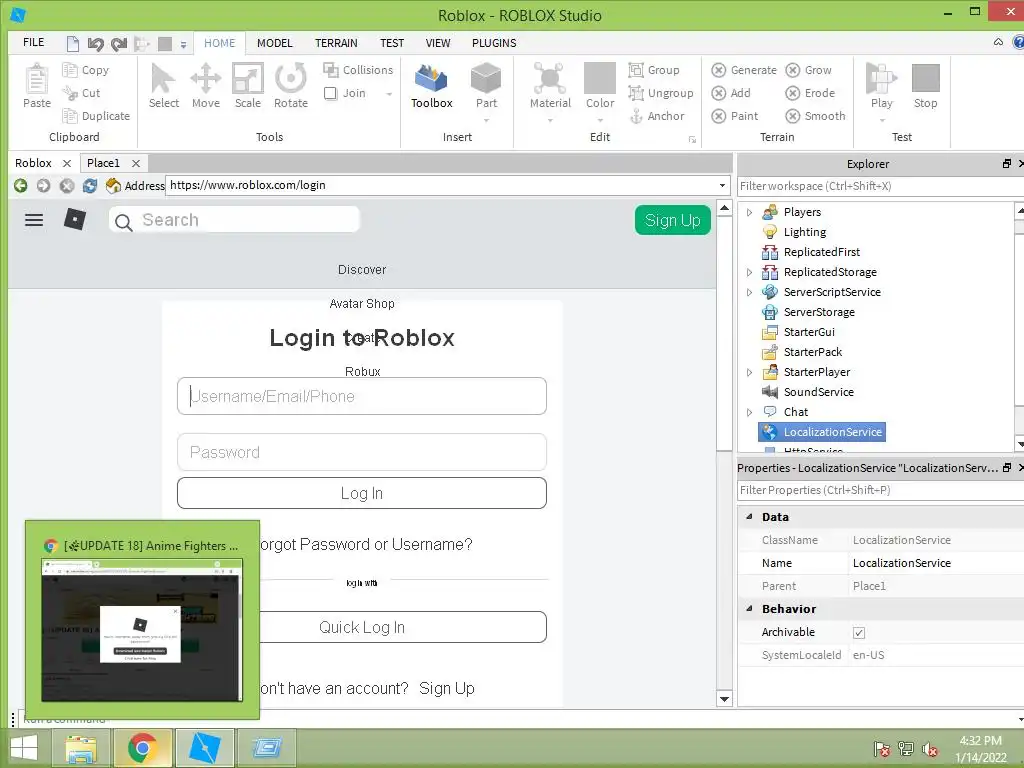Open File Explorer from the taskbar
This screenshot has width=1024, height=768.
pyautogui.click(x=81, y=748)
